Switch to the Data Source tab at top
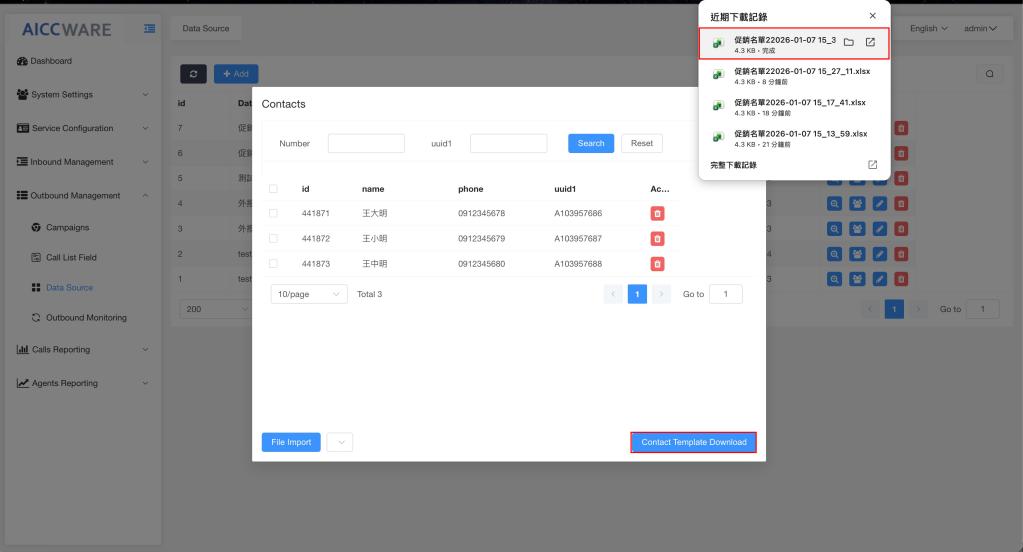Viewport: 1023px width, 552px height. 206,29
